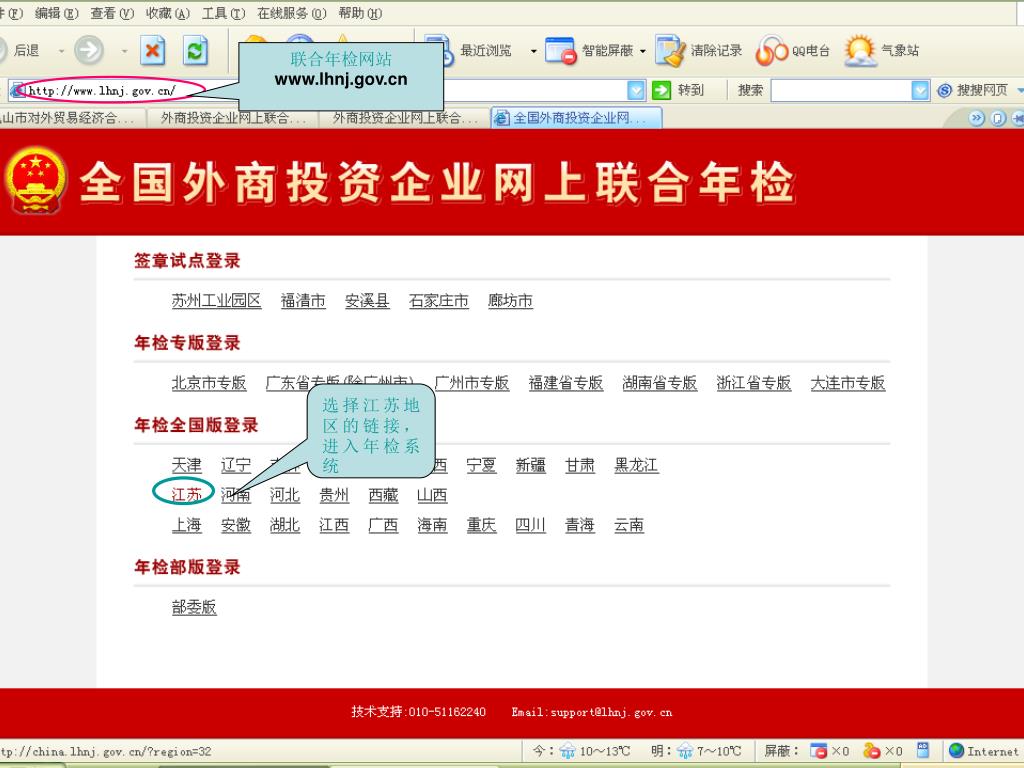Click the national emblem logo in banner
This screenshot has width=1024, height=768.
tap(36, 180)
